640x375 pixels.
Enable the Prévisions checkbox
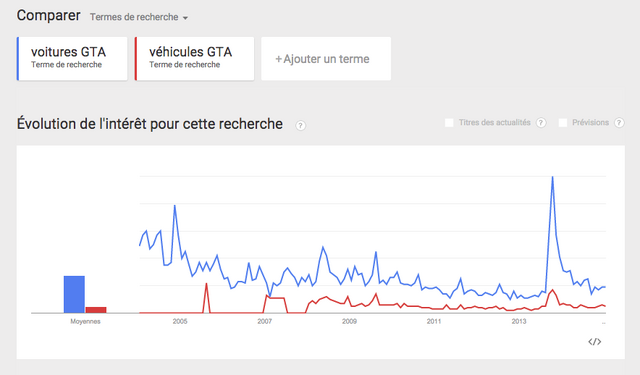[x=563, y=122]
